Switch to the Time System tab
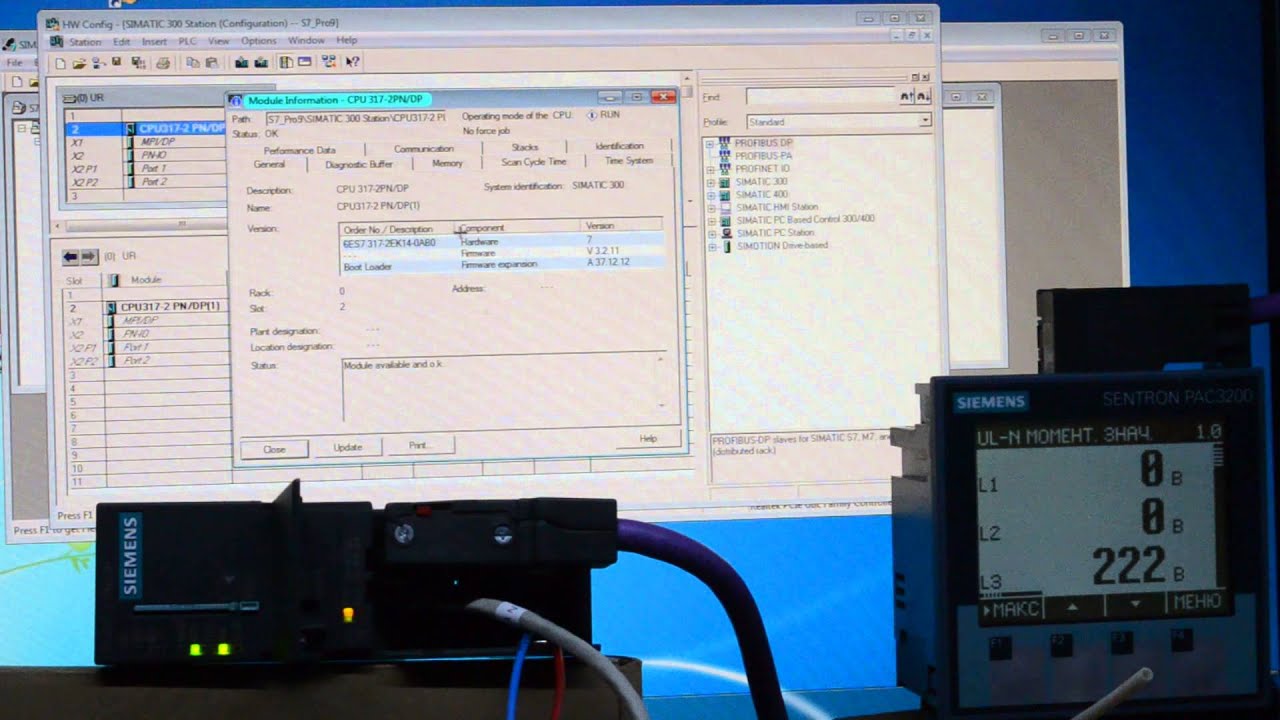Viewport: 1280px width, 720px height. (x=628, y=161)
